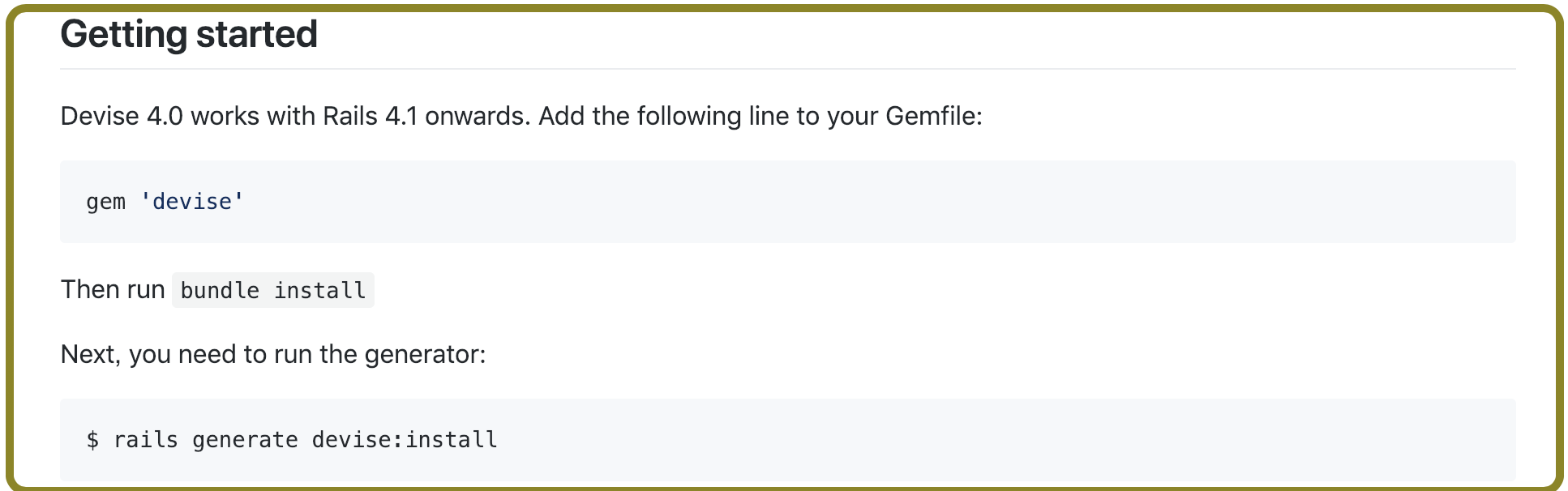This screenshot has width=1568, height=491.
Task: Click "Devise 4.0" in the first paragraph
Action: point(122,117)
